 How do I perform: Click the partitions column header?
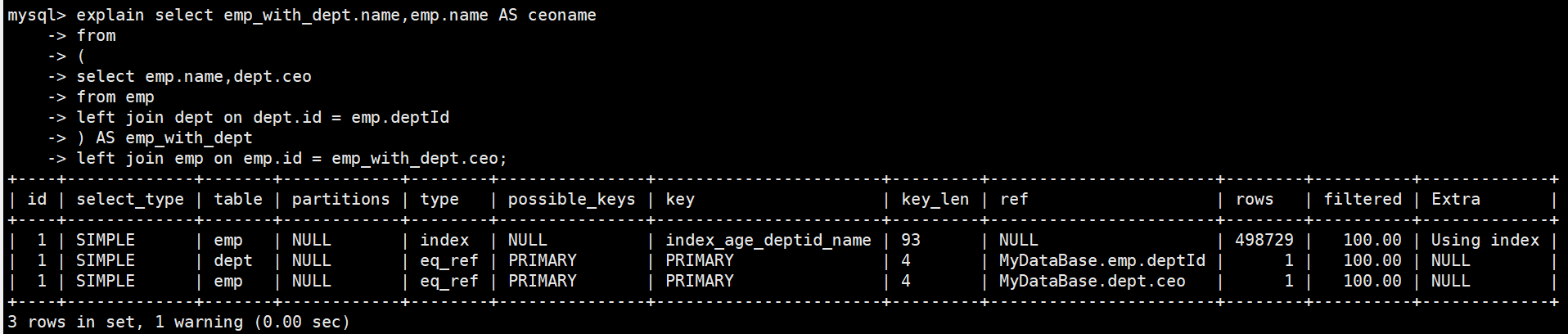click(x=340, y=200)
